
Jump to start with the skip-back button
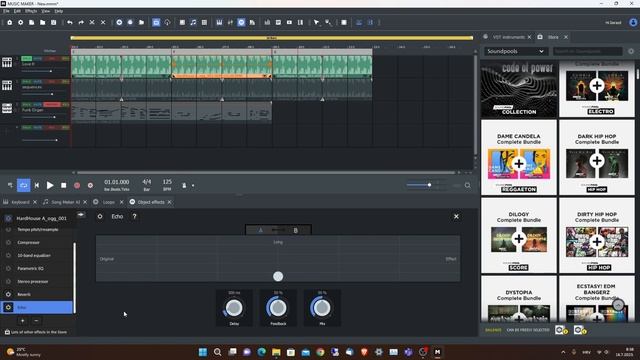click(37, 185)
